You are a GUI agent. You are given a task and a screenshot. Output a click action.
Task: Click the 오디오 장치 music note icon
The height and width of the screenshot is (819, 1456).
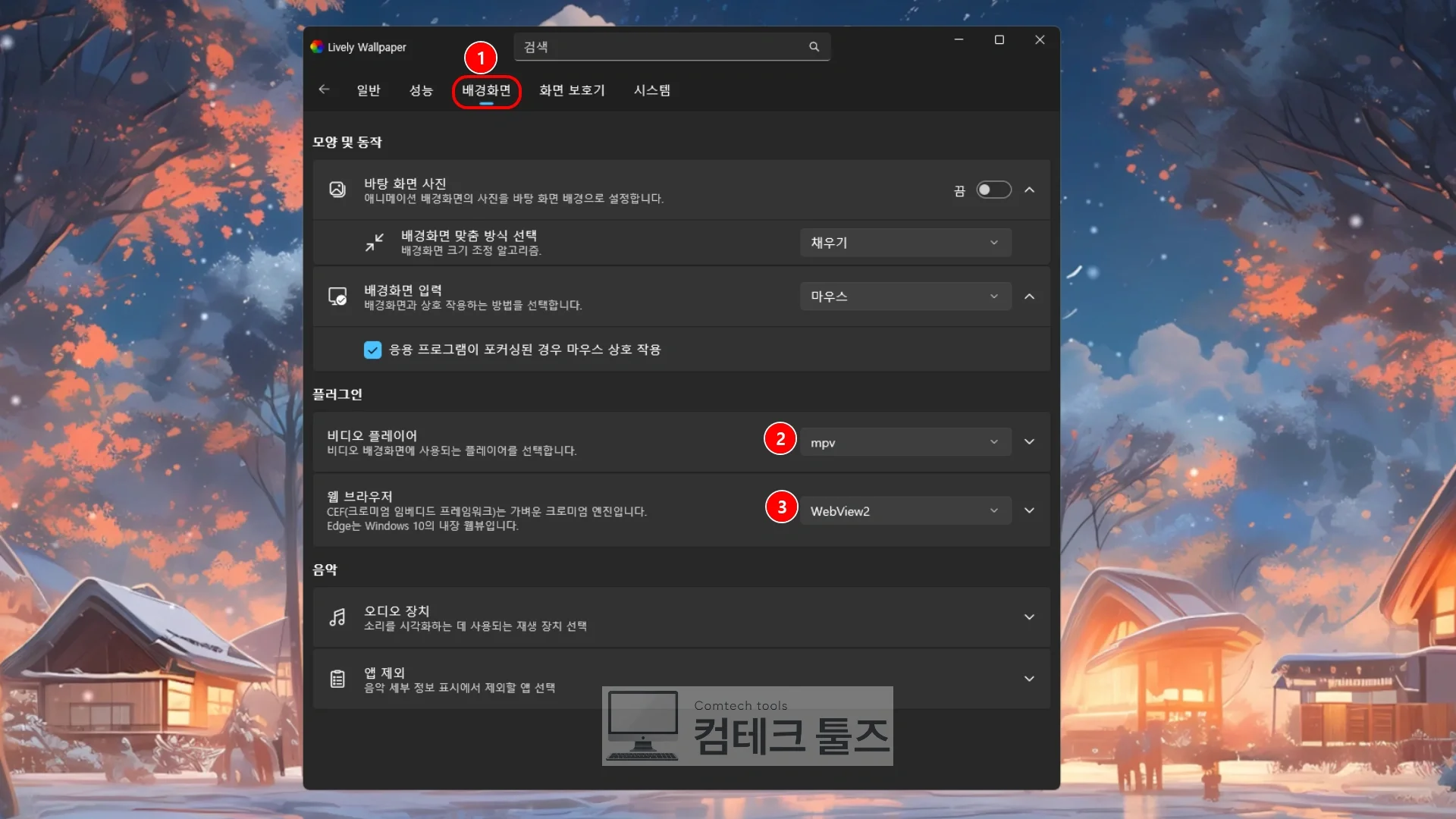337,617
